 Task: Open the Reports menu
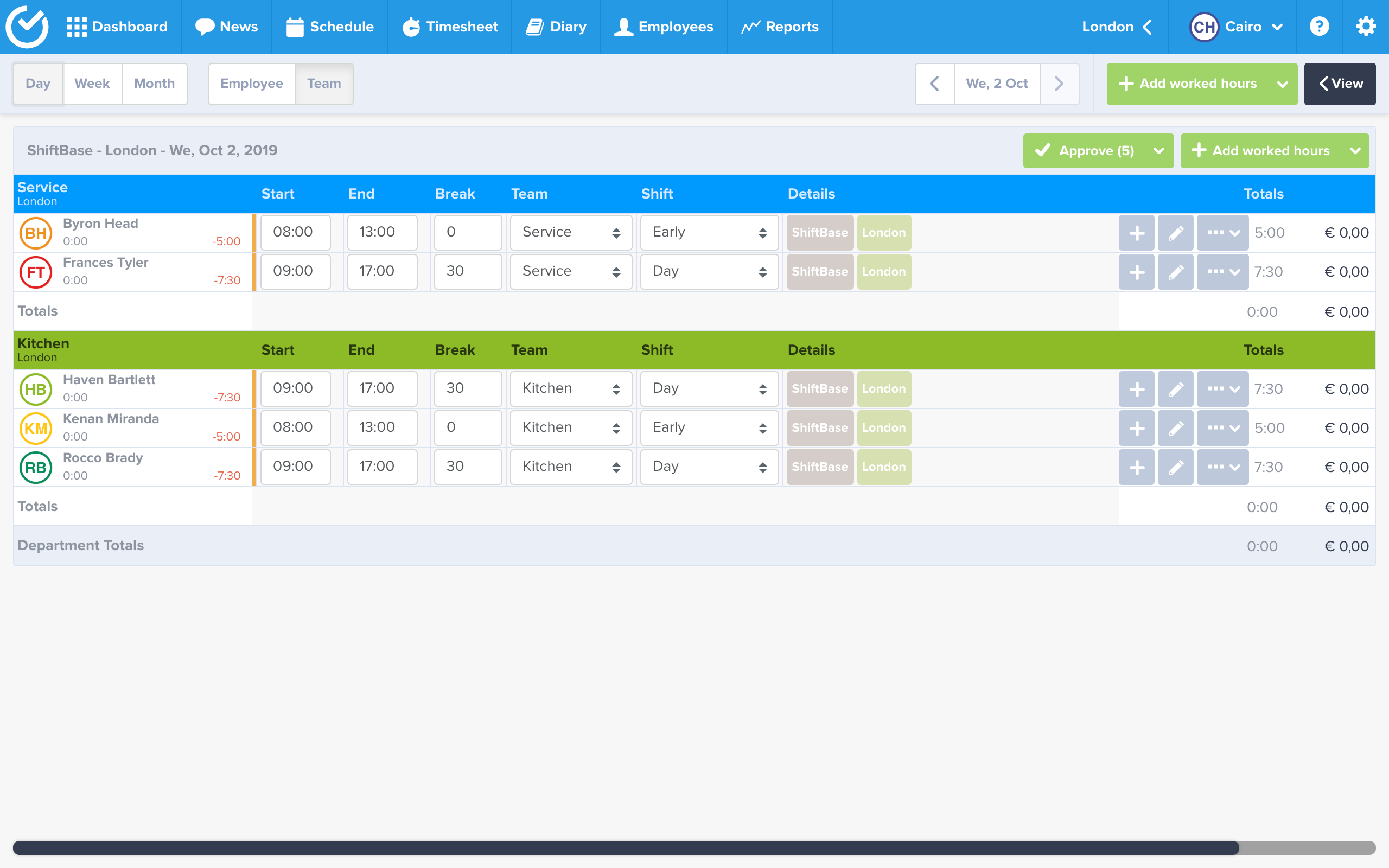pyautogui.click(x=780, y=27)
